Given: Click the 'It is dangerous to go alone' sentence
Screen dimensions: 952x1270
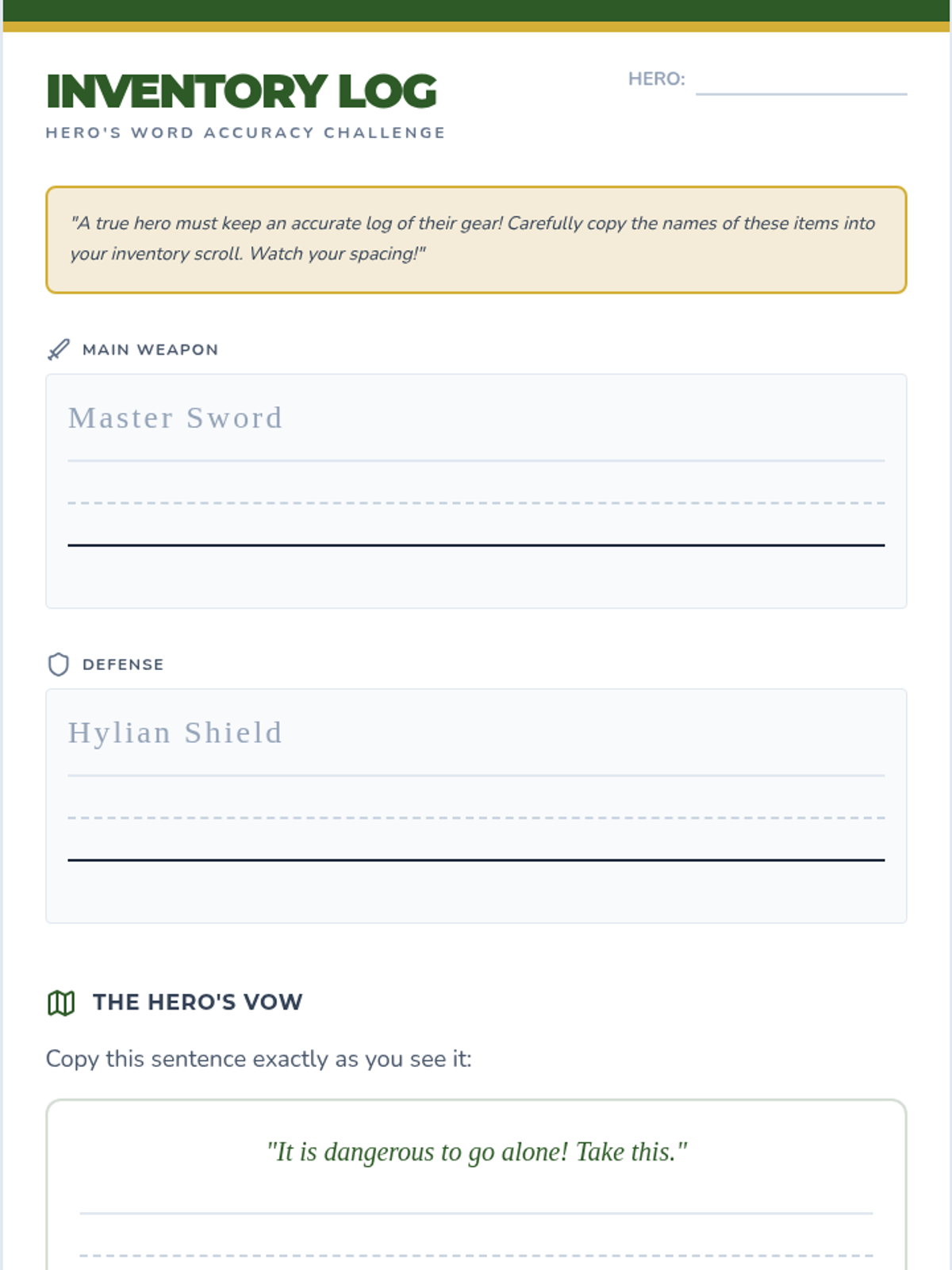Looking at the screenshot, I should [x=476, y=1152].
